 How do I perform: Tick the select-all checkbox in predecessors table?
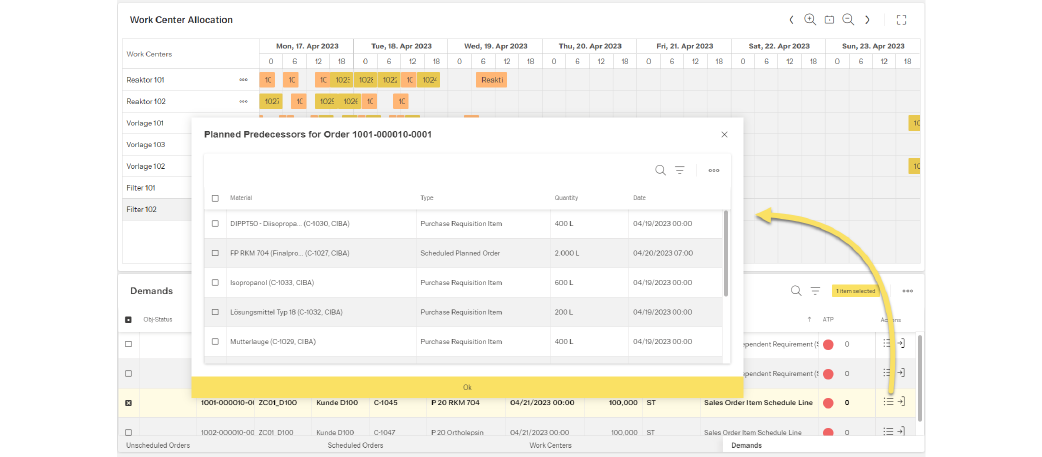click(x=215, y=198)
